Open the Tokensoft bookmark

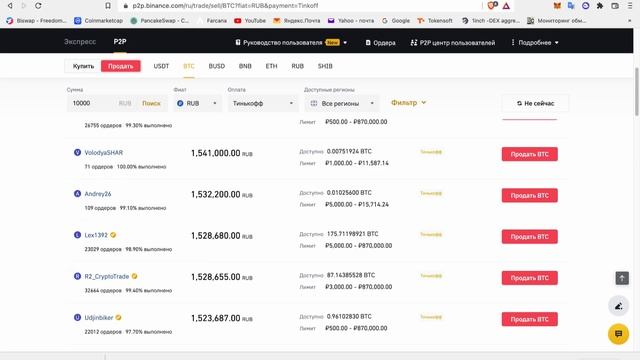435,20
